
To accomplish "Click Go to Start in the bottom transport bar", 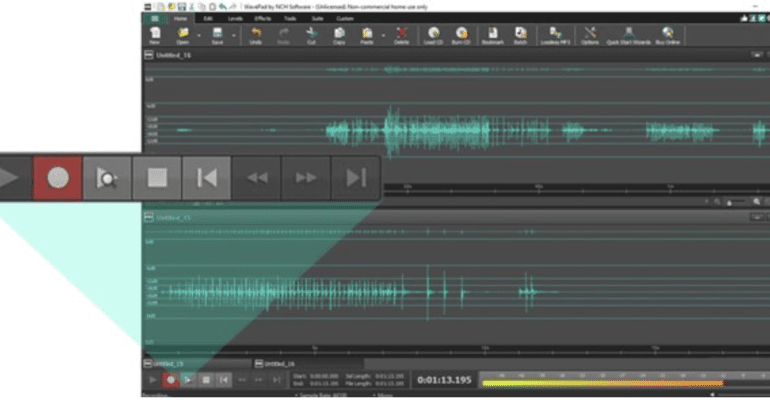I will point(224,380).
